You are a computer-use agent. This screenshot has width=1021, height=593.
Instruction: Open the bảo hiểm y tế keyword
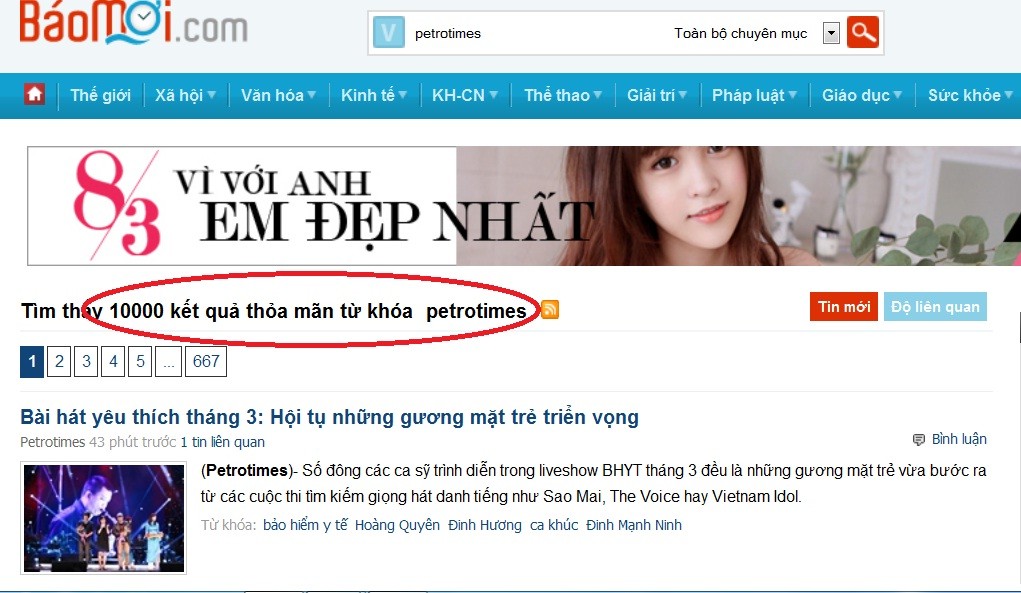305,525
